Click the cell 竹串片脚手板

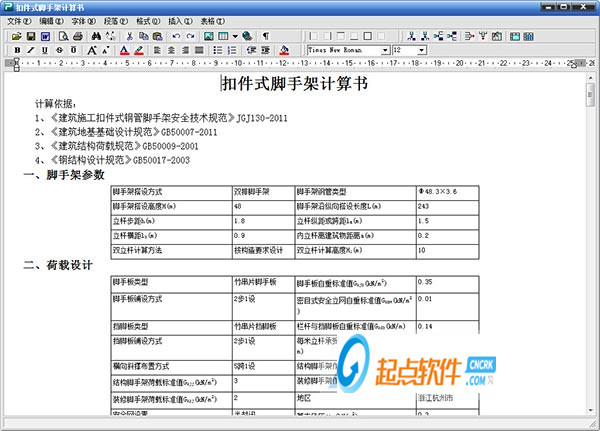pyautogui.click(x=255, y=282)
